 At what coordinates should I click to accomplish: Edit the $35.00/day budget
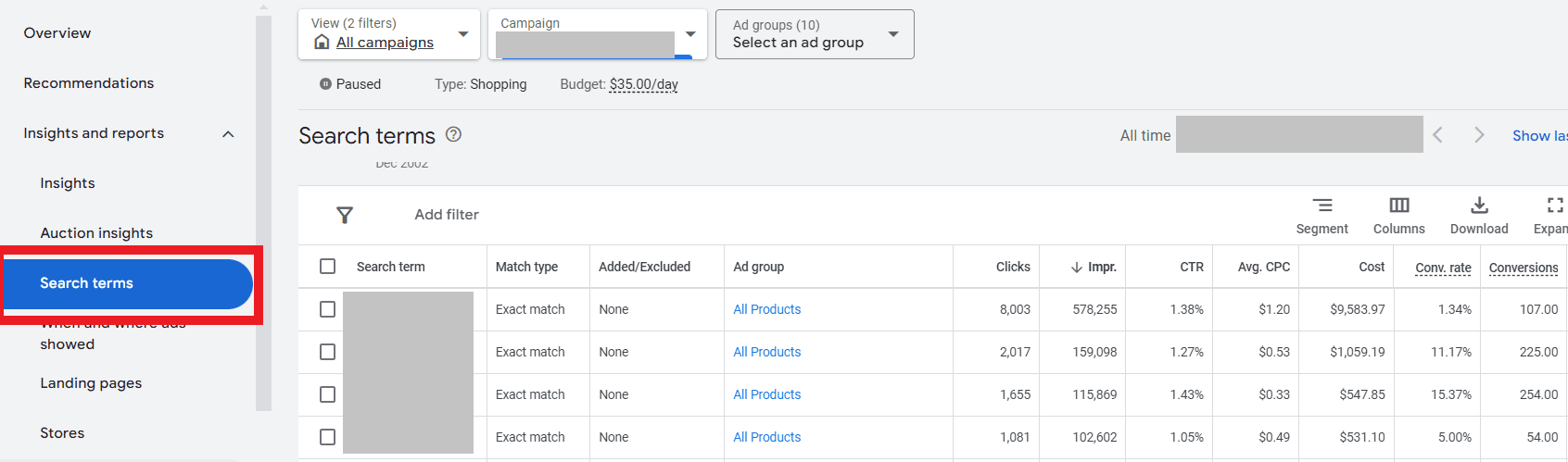(x=644, y=84)
